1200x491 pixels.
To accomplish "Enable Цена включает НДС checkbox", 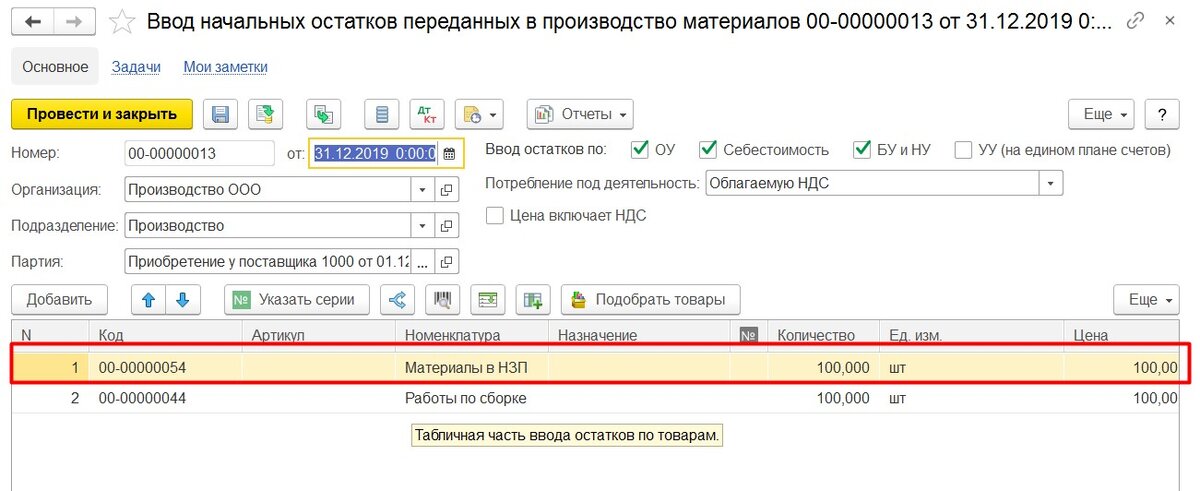I will pyautogui.click(x=494, y=215).
